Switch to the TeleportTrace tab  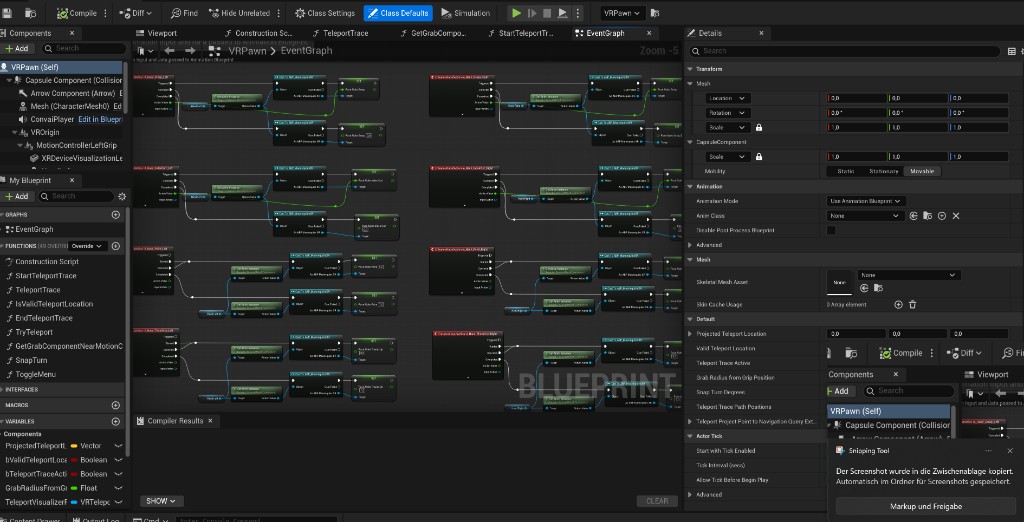pos(340,33)
